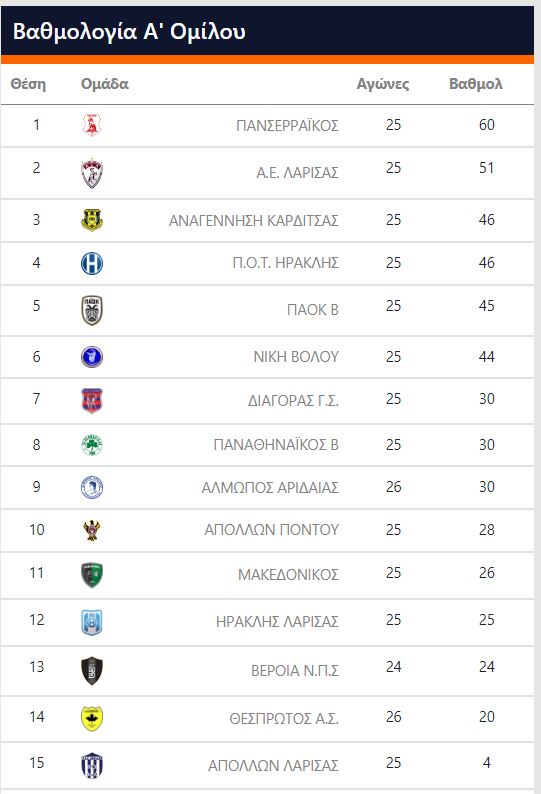
Task: Click the Α.Ε. ΛΑΡΙΣΑΣ crest icon
Action: point(92,173)
